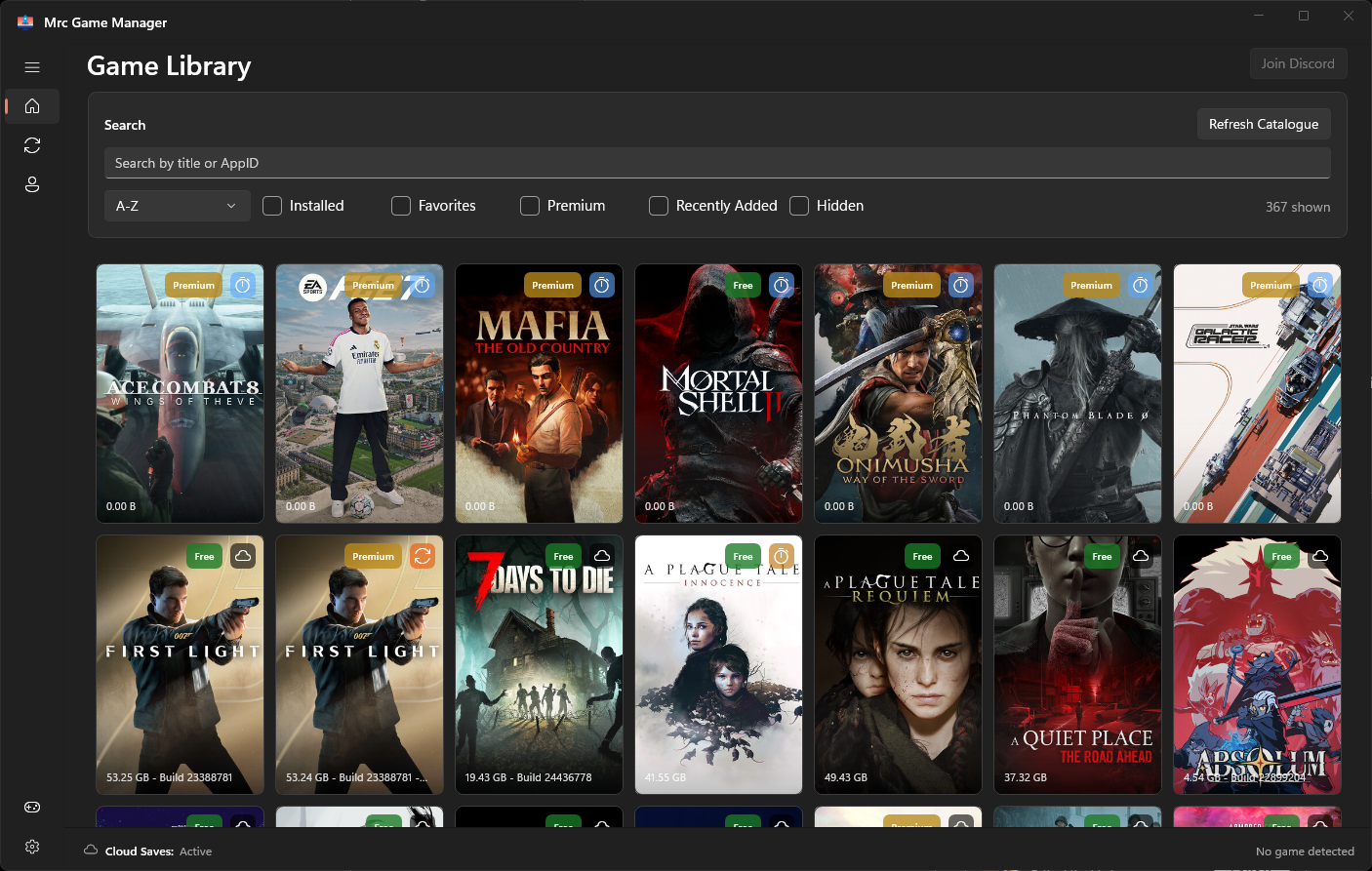Open EA Sports FC game card
Image resolution: width=1372 pixels, height=871 pixels.
(359, 394)
